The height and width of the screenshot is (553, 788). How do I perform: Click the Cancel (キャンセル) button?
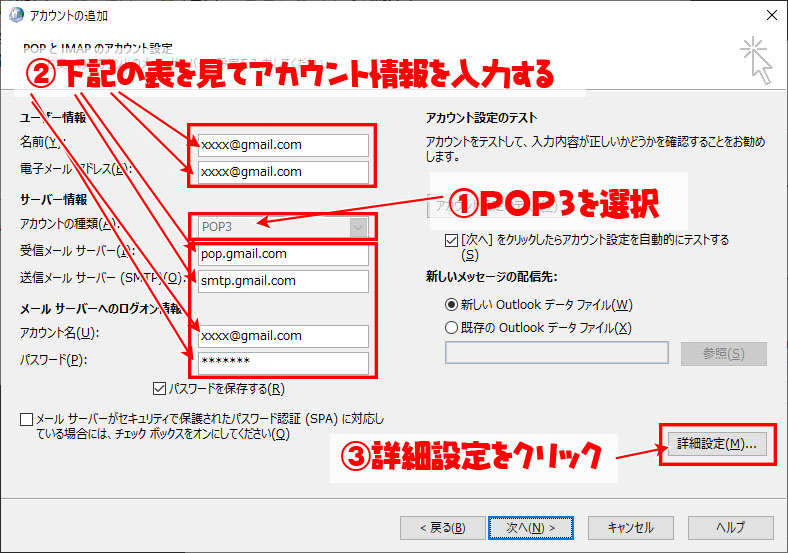click(x=631, y=528)
